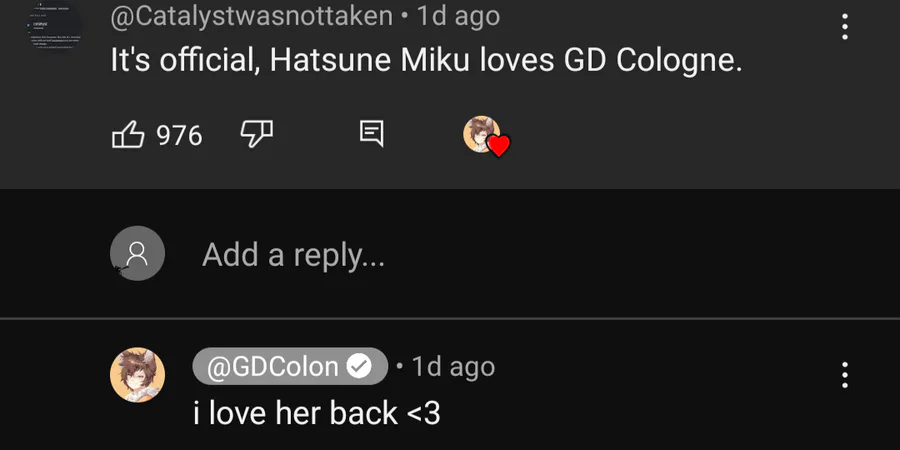This screenshot has height=450, width=900.
Task: Click the gray user placeholder avatar icon
Action: coord(137,253)
